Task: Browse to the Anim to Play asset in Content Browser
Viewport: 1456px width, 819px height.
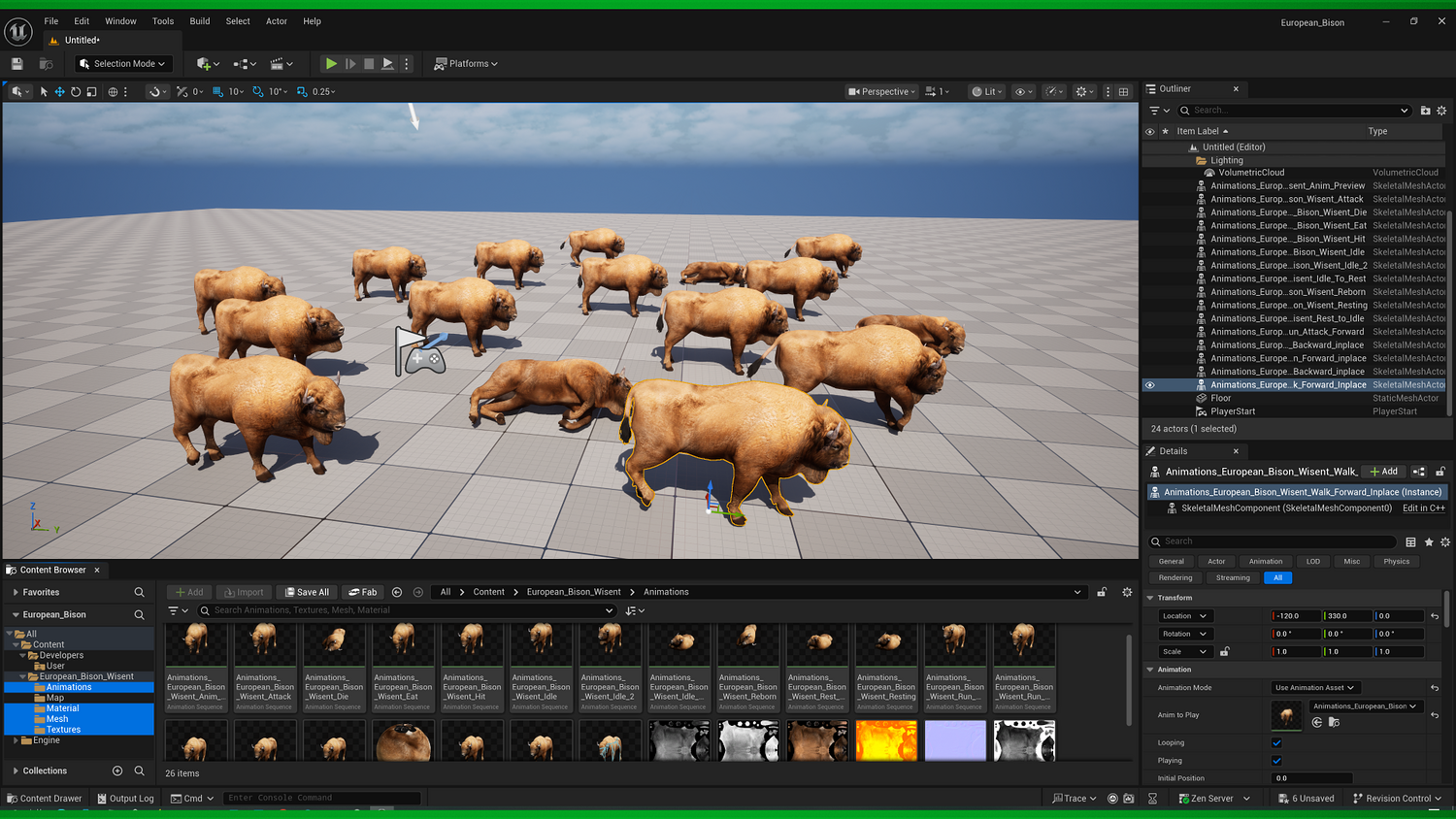Action: tap(1334, 722)
